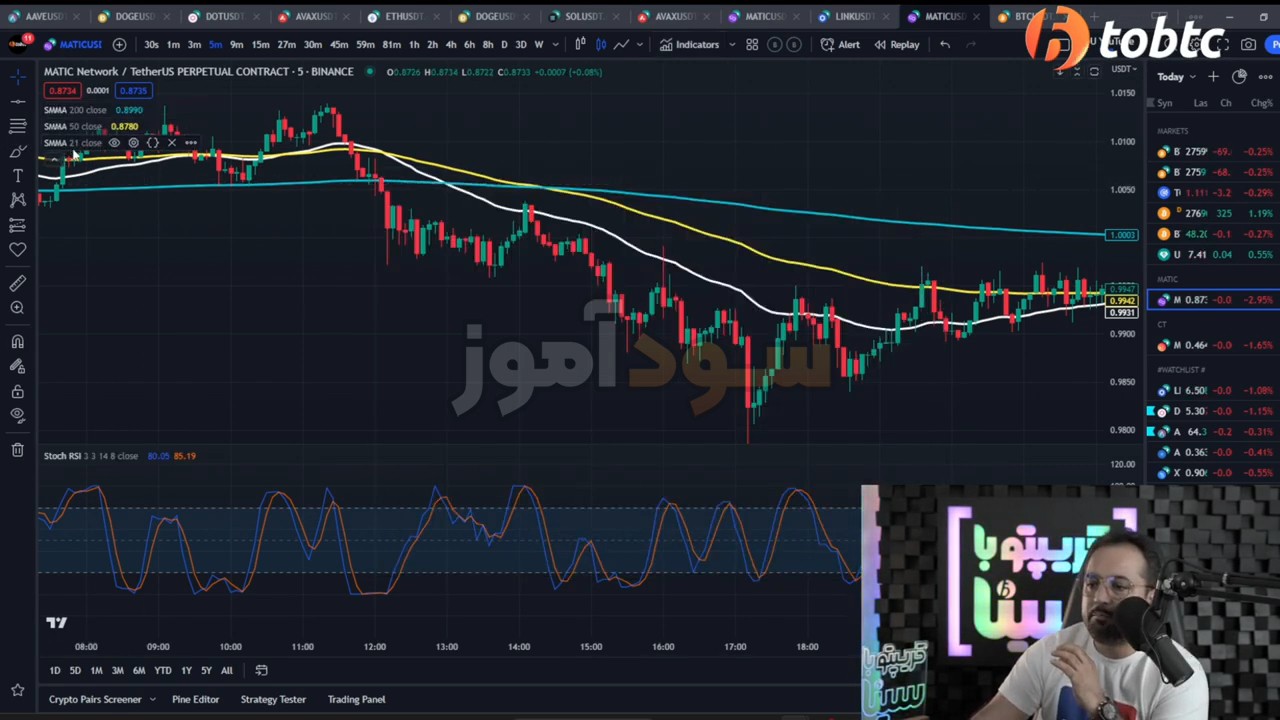Image resolution: width=1280 pixels, height=720 pixels.
Task: Set chart range to 1D
Action: 55,670
